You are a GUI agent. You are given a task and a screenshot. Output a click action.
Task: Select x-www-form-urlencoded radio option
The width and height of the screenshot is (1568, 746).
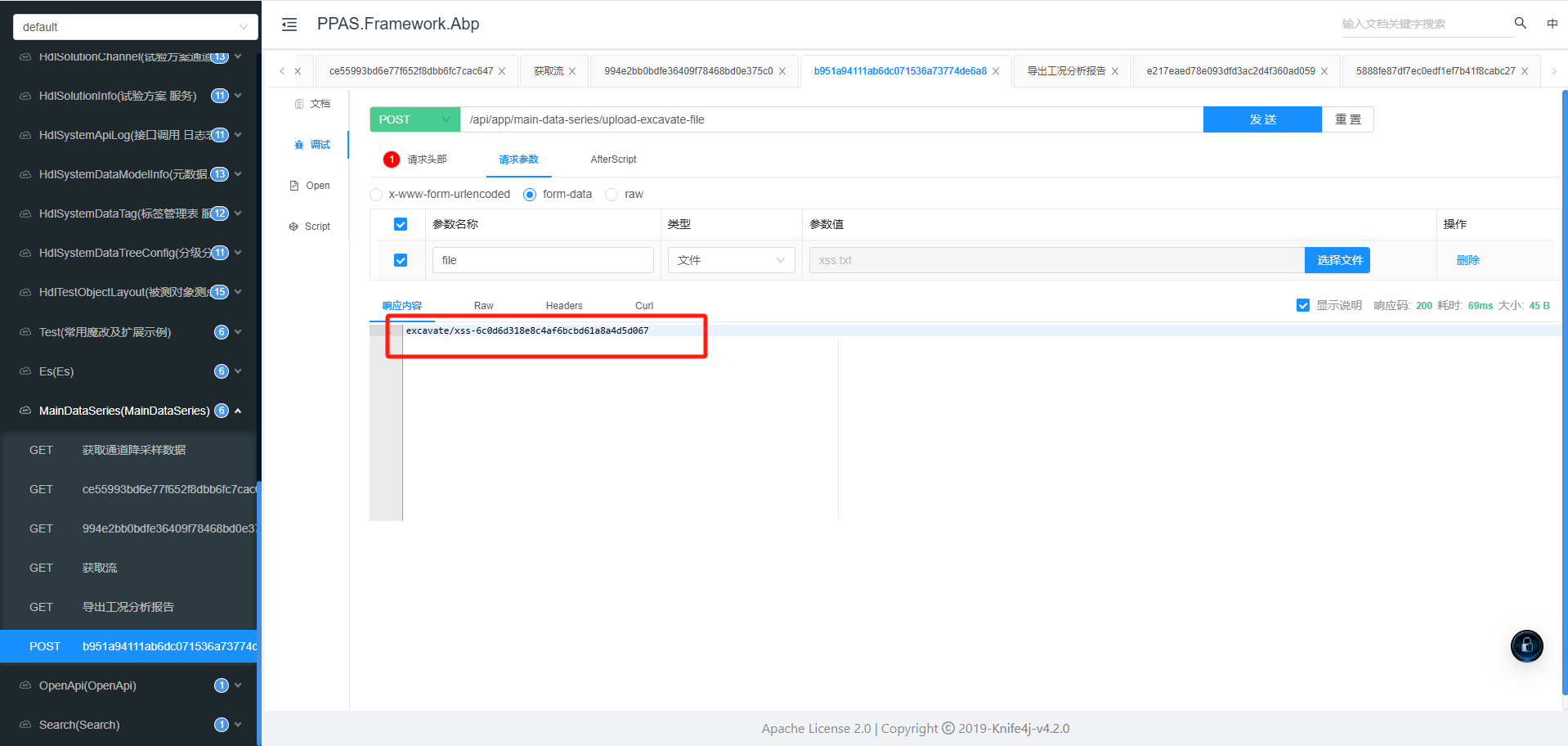pos(376,195)
